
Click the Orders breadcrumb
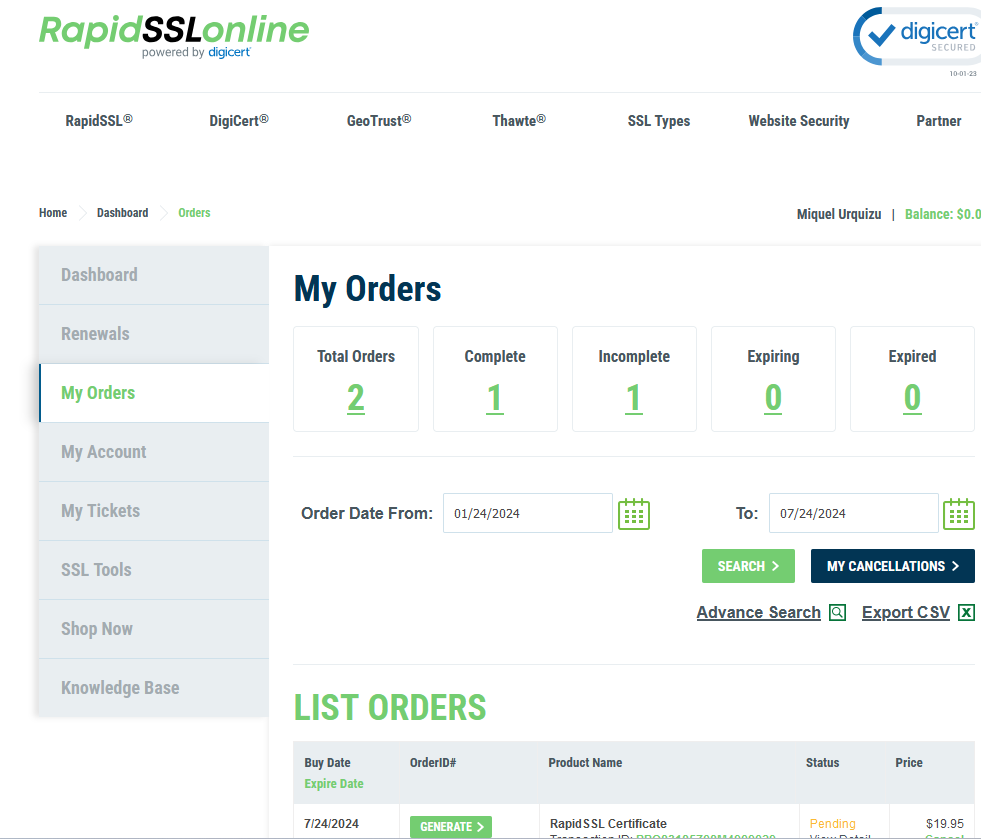[194, 213]
